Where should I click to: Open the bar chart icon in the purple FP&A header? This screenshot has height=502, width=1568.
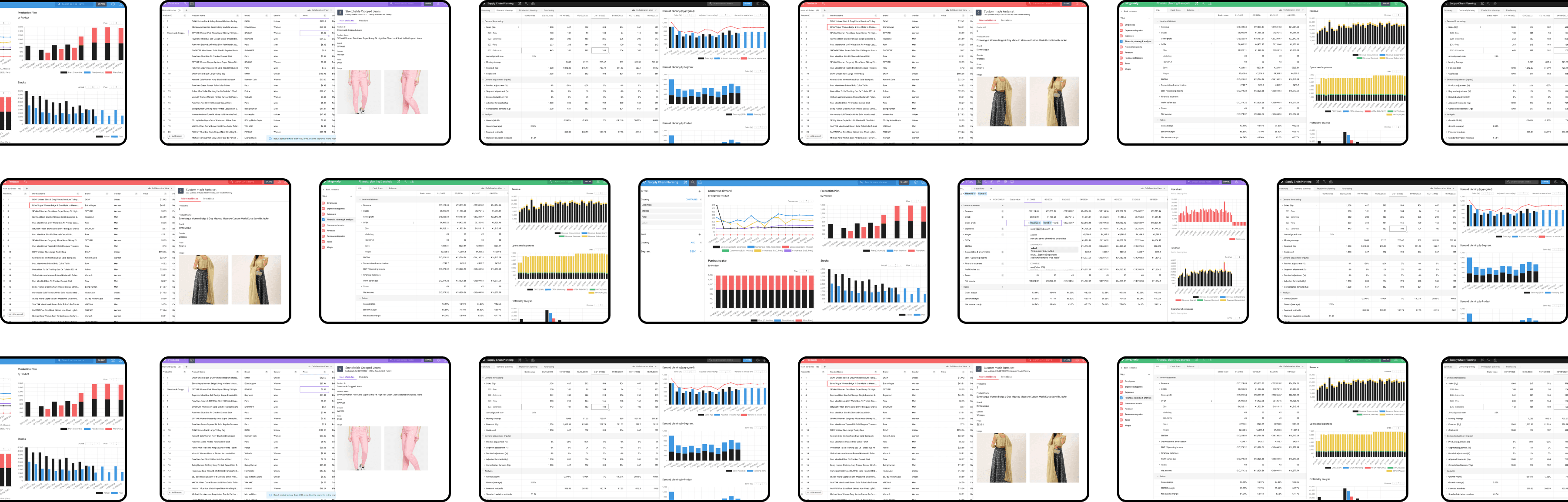992,182
